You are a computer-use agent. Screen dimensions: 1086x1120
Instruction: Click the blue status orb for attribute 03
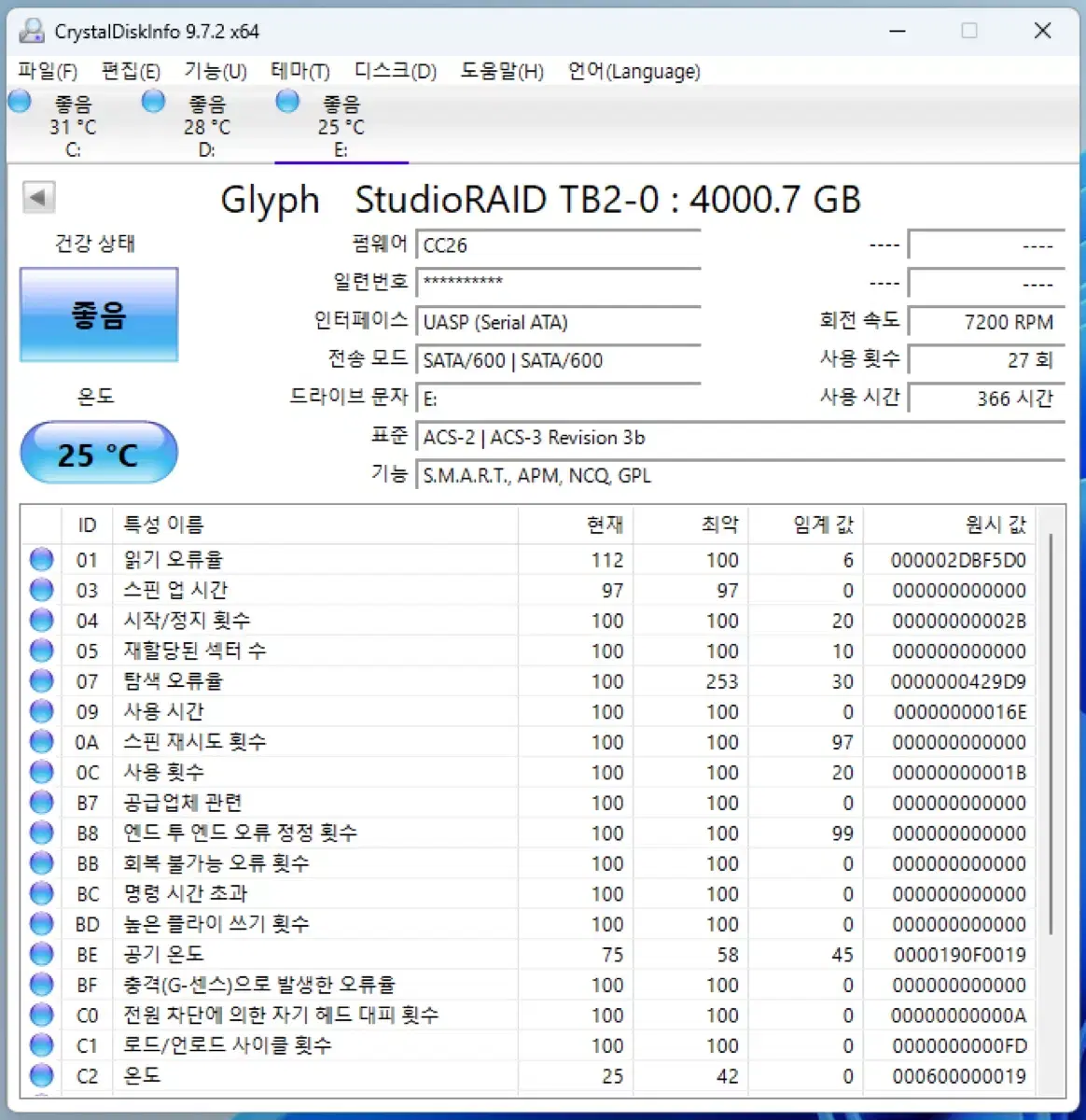[41, 590]
